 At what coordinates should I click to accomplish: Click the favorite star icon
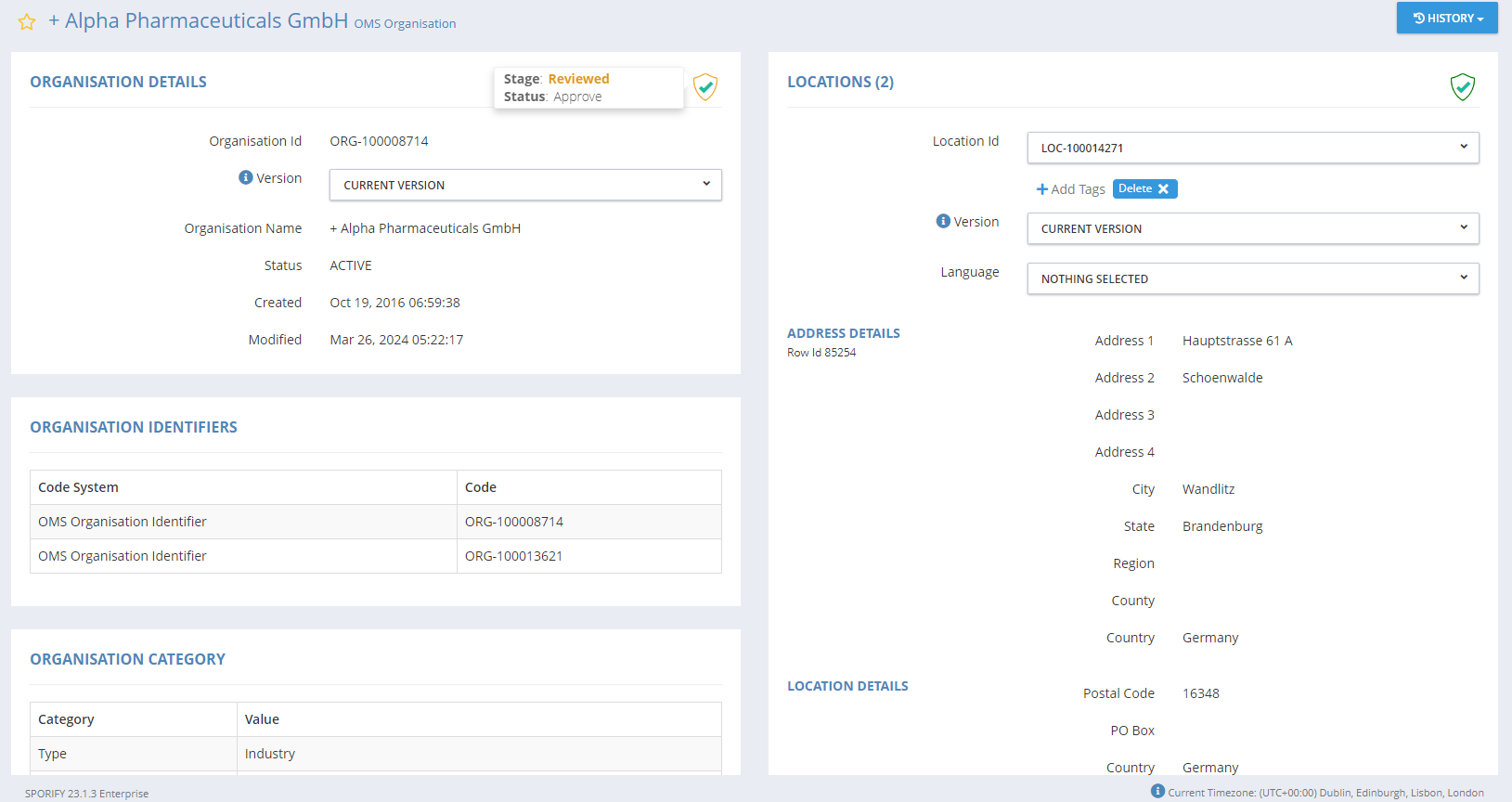coord(27,21)
